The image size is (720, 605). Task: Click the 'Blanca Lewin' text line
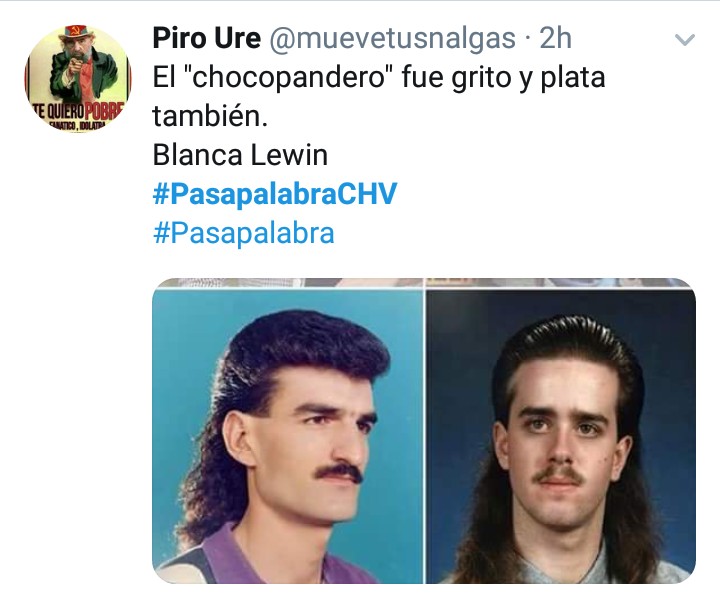(240, 155)
